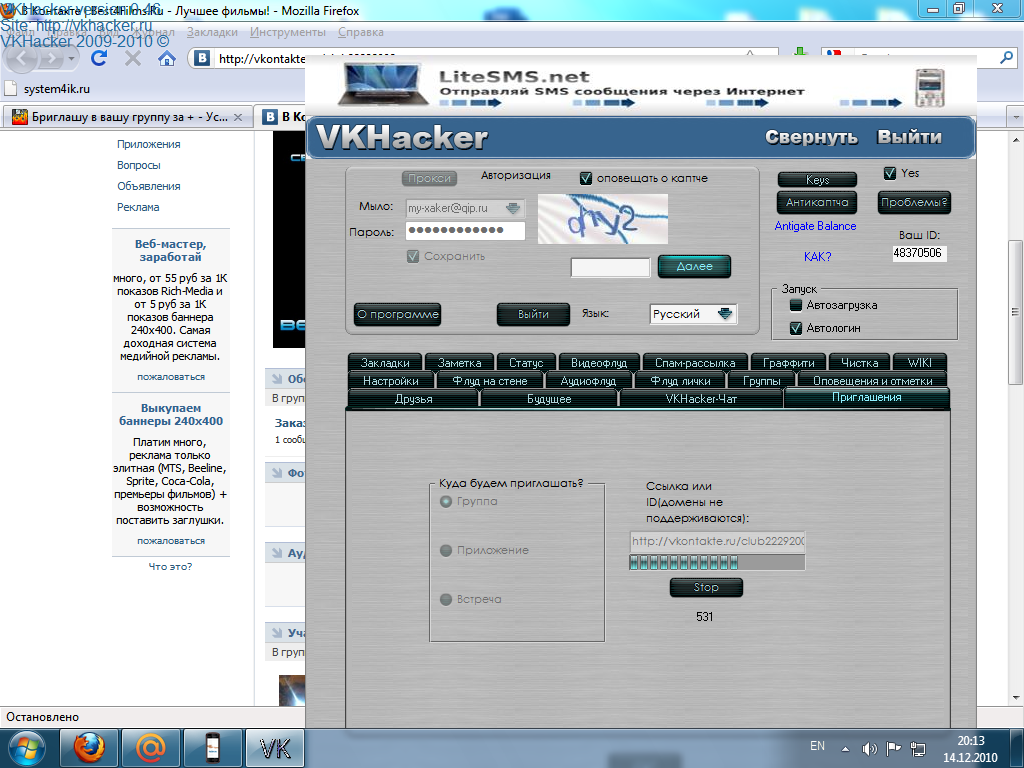Show hidden tray icons arrow

tap(845, 749)
